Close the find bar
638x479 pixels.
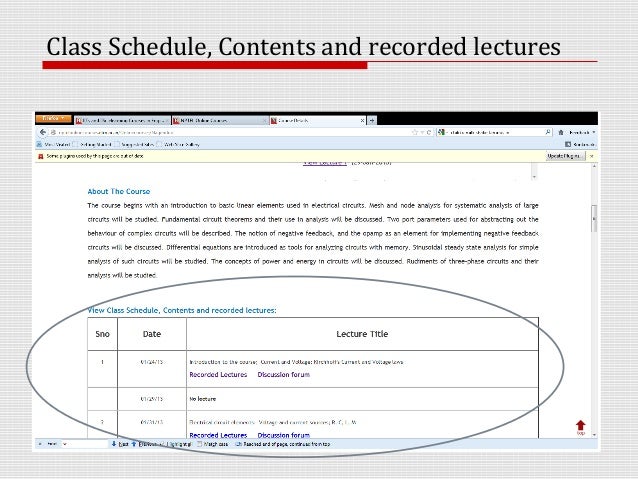(x=40, y=444)
